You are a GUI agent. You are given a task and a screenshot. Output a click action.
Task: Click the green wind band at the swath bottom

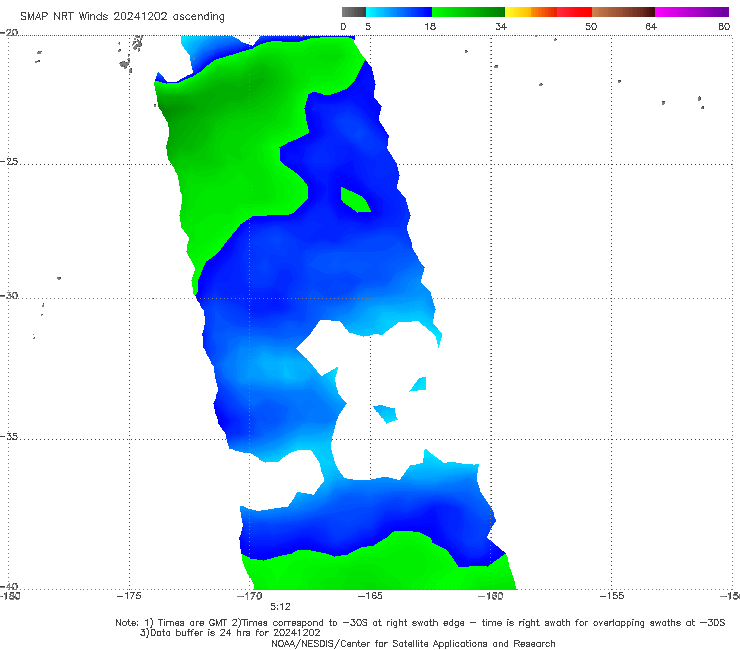(378, 566)
